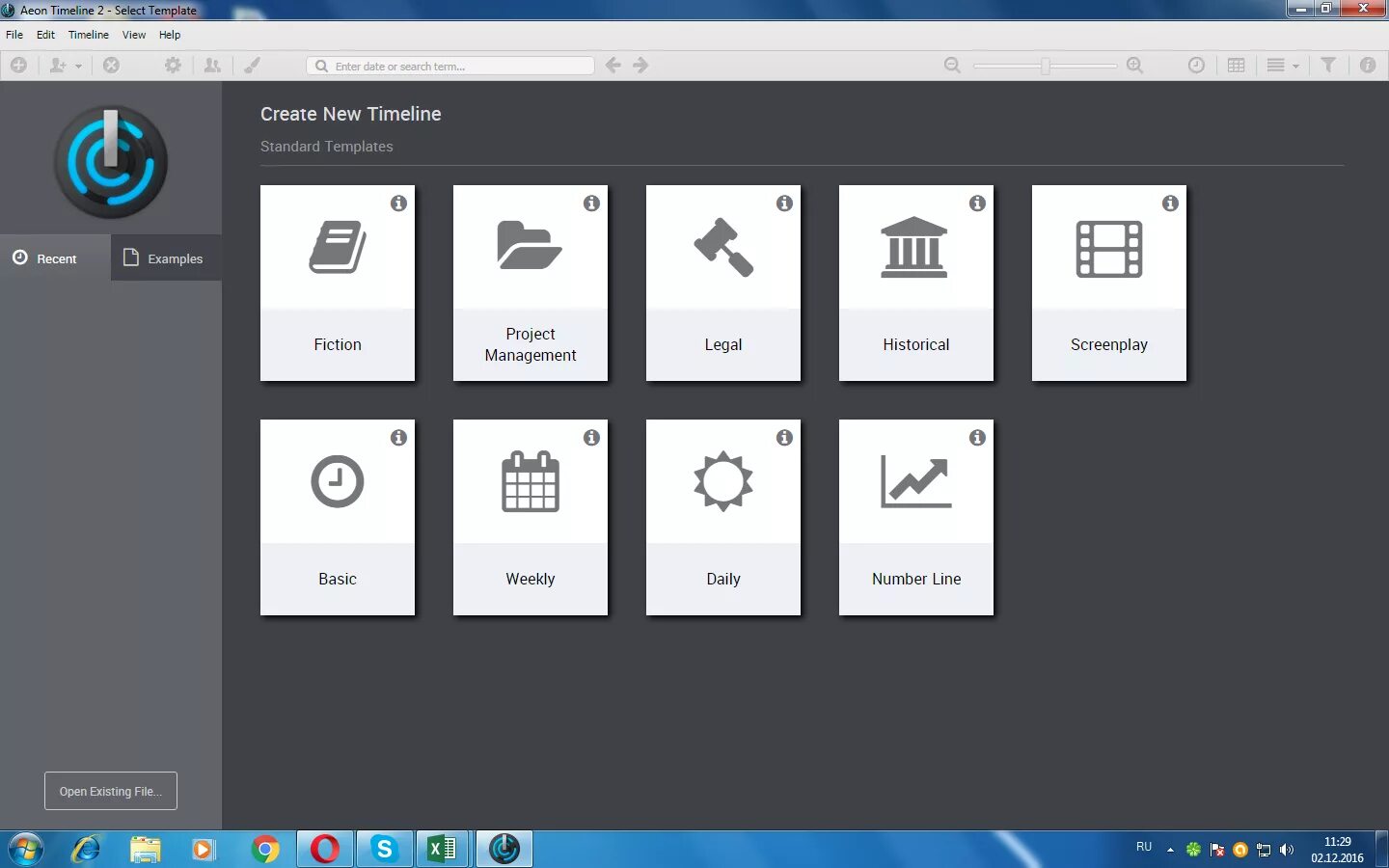1389x868 pixels.
Task: Click Aeon Timeline taskbar icon
Action: pyautogui.click(x=504, y=849)
